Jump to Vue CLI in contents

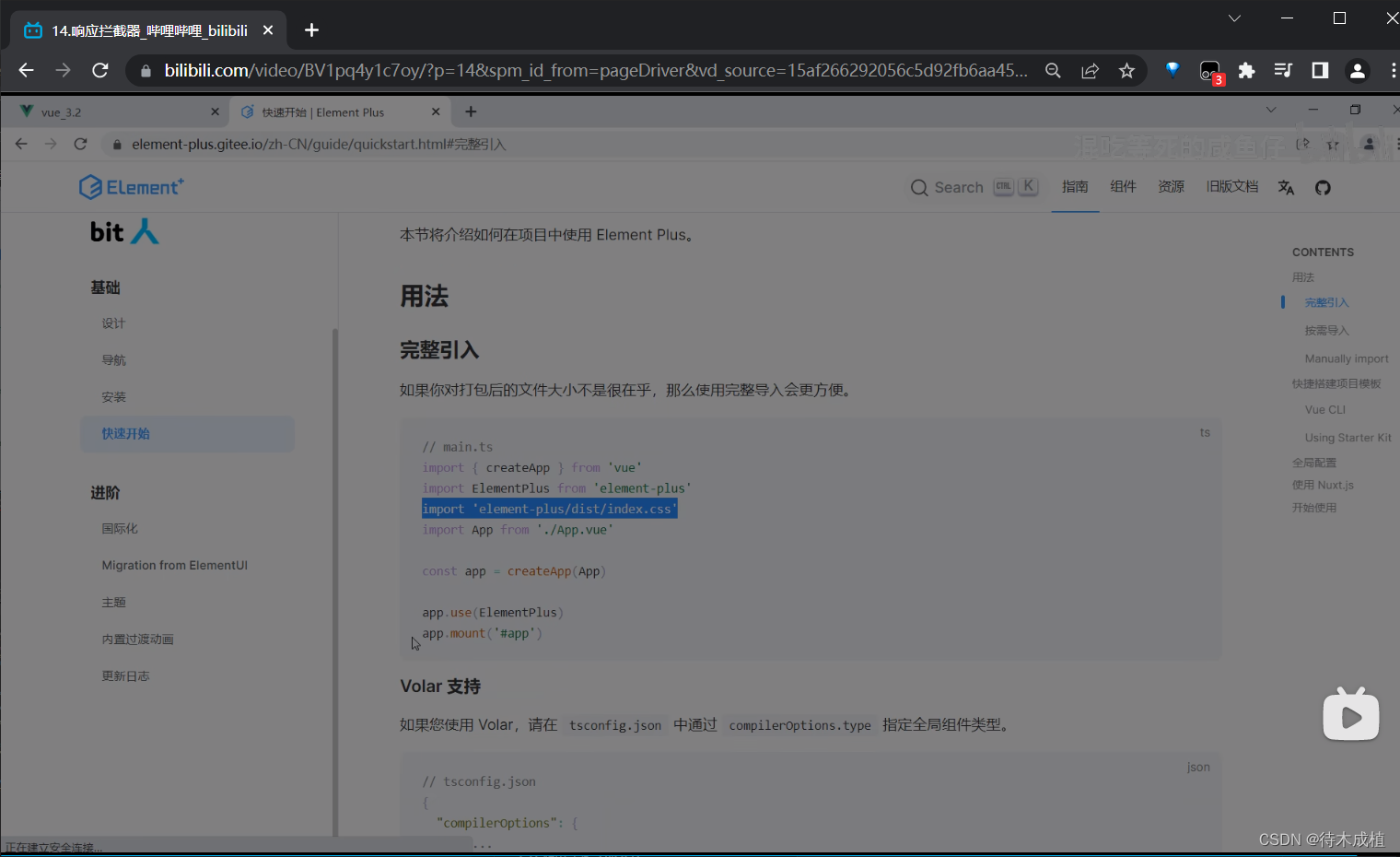tap(1325, 410)
